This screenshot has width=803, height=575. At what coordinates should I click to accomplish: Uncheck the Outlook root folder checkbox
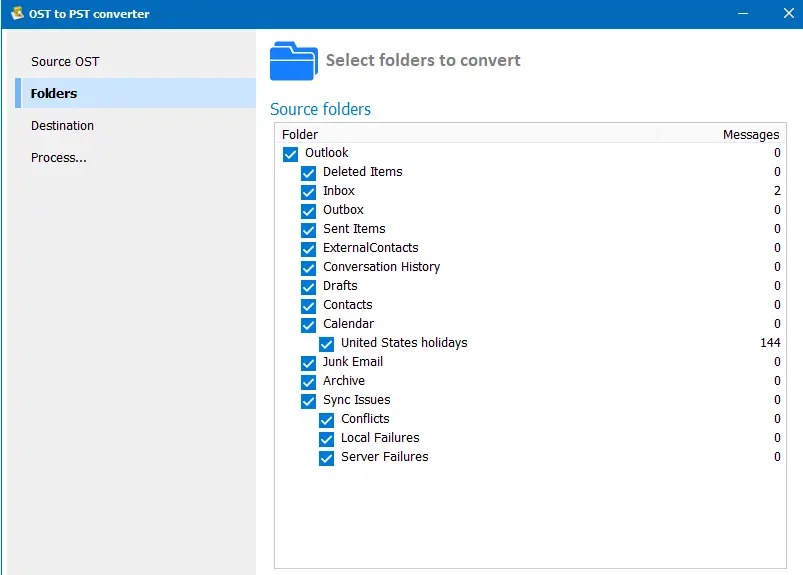(x=290, y=154)
